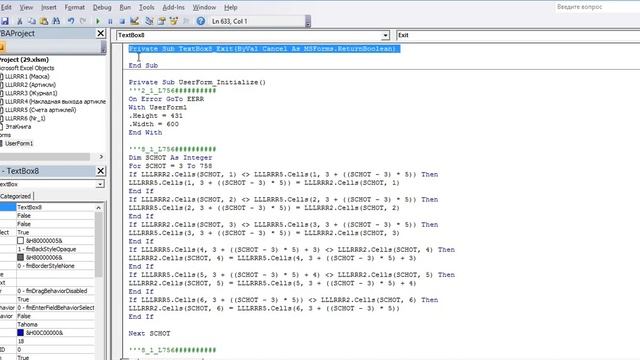Screen dimensions: 640x360
Task: Open Properties Window via toolbar icon
Action: point(162,21)
